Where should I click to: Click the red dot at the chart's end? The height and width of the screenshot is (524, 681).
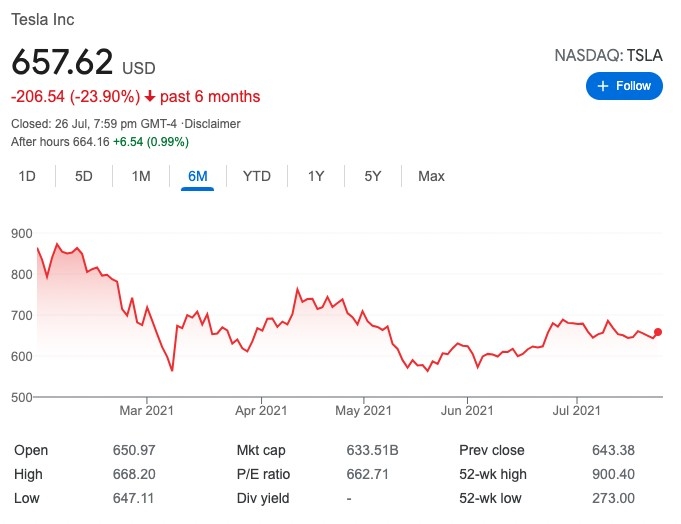point(658,332)
